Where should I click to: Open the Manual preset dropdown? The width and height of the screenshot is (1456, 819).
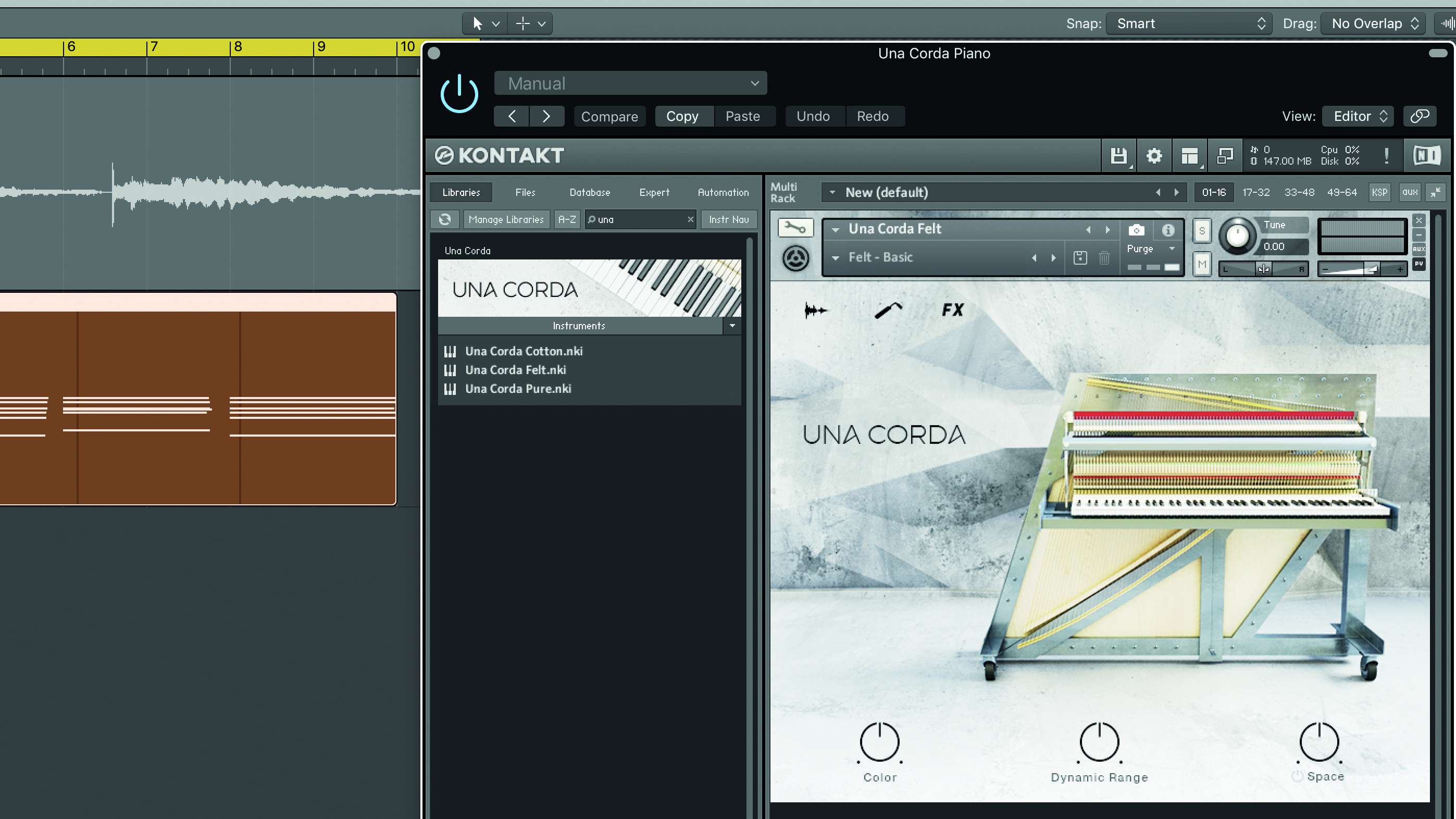(630, 83)
